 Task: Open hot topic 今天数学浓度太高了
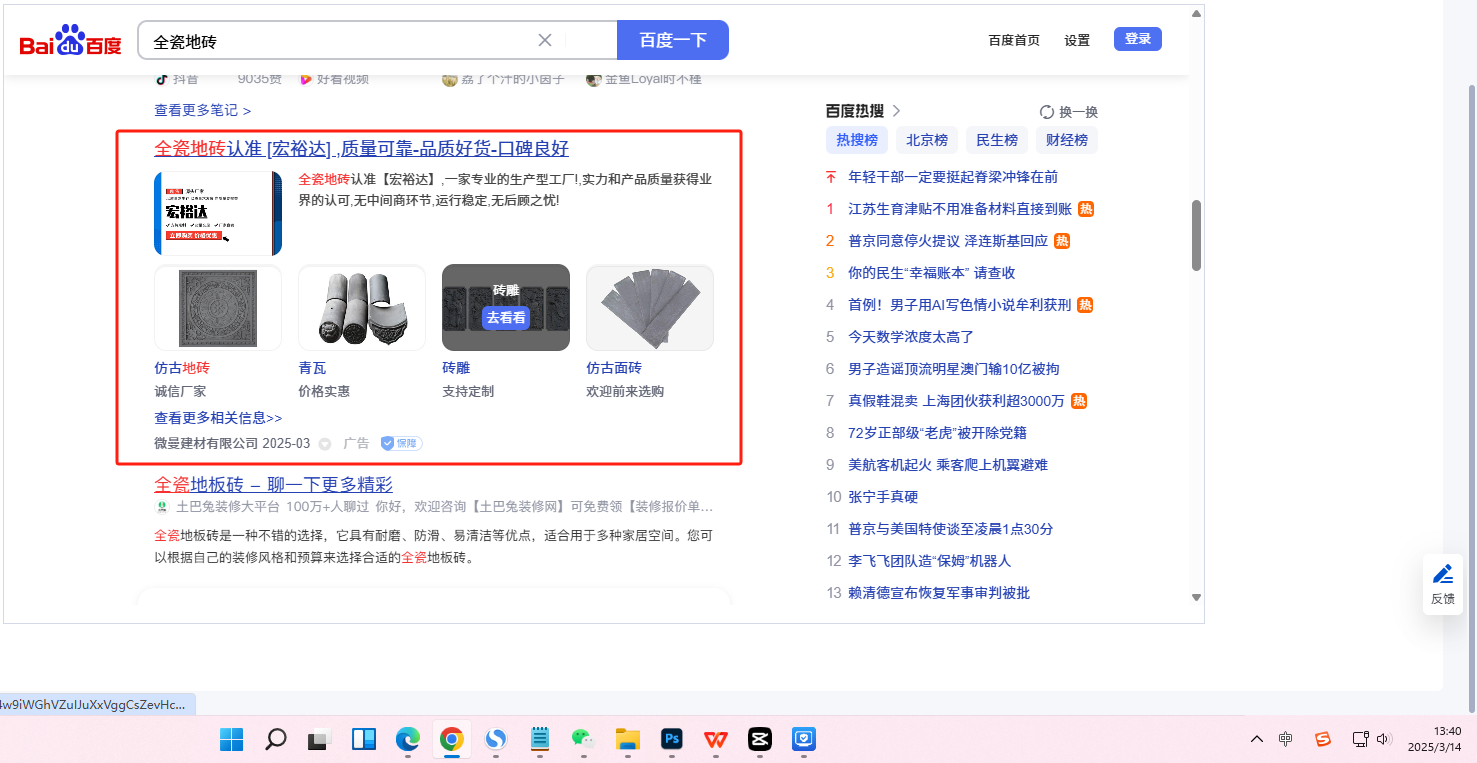click(x=911, y=337)
